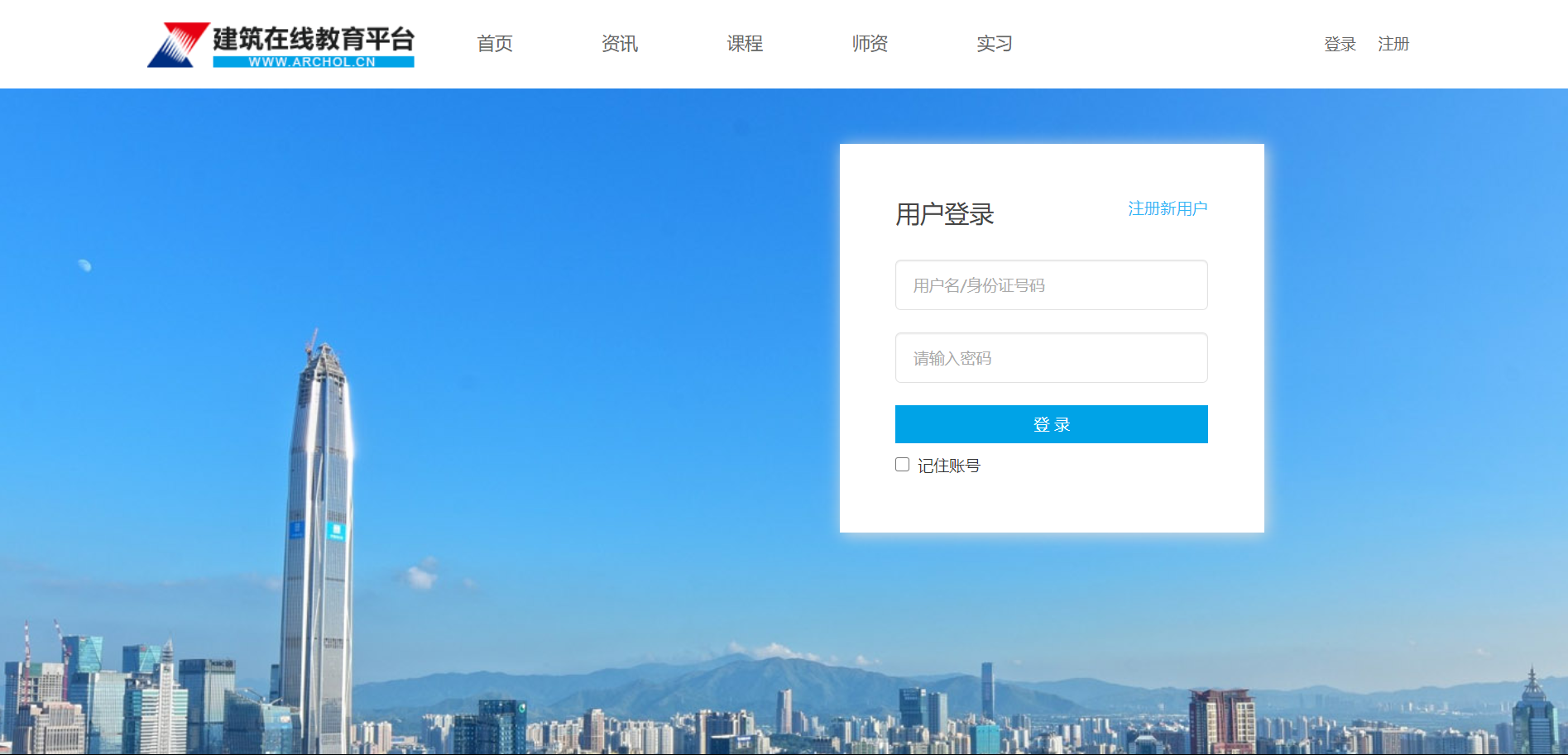Open the 注册新用户 link in login panel

tap(1168, 208)
